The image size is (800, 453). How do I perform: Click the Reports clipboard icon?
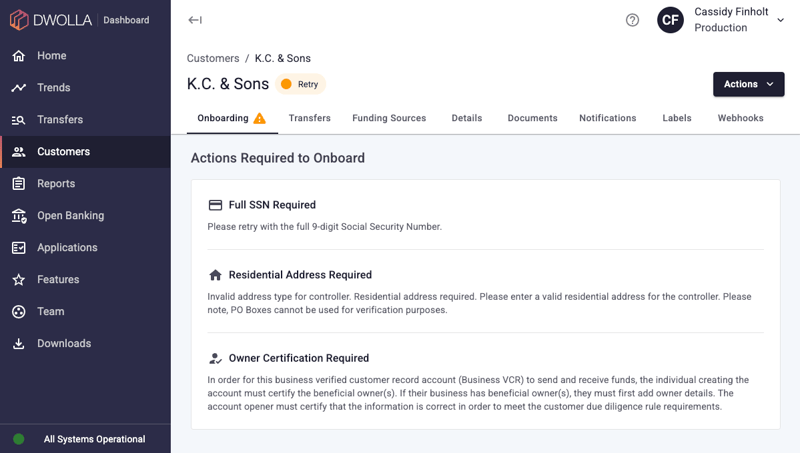tap(19, 184)
